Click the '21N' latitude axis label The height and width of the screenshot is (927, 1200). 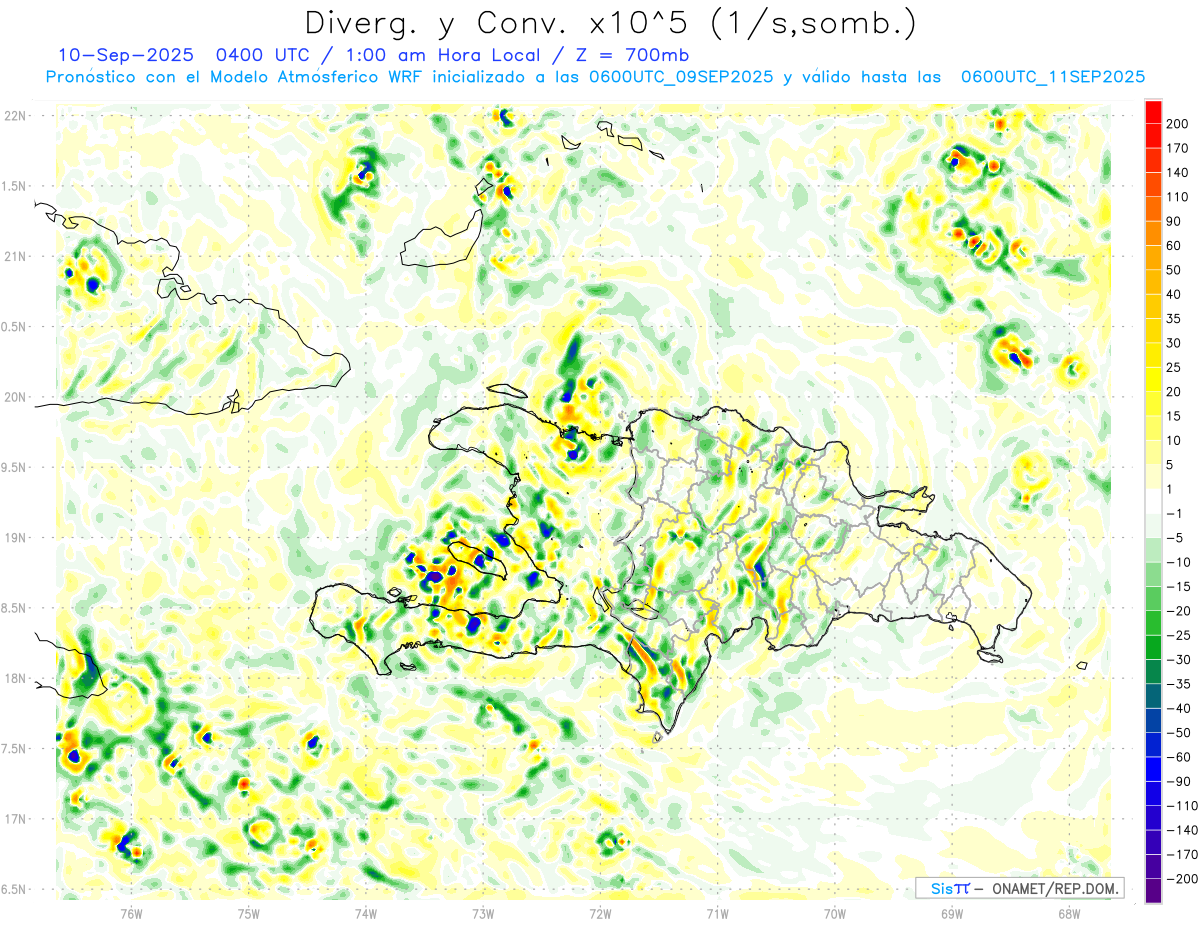click(x=15, y=257)
